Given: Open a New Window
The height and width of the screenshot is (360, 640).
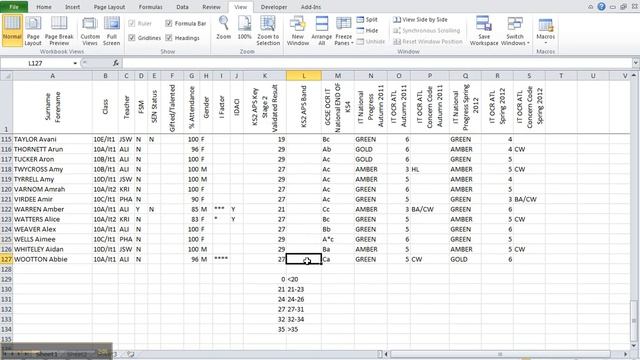Looking at the screenshot, I should (298, 30).
